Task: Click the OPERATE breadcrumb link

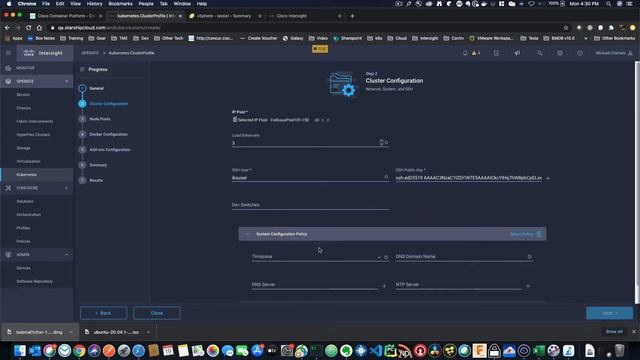Action: pos(89,53)
